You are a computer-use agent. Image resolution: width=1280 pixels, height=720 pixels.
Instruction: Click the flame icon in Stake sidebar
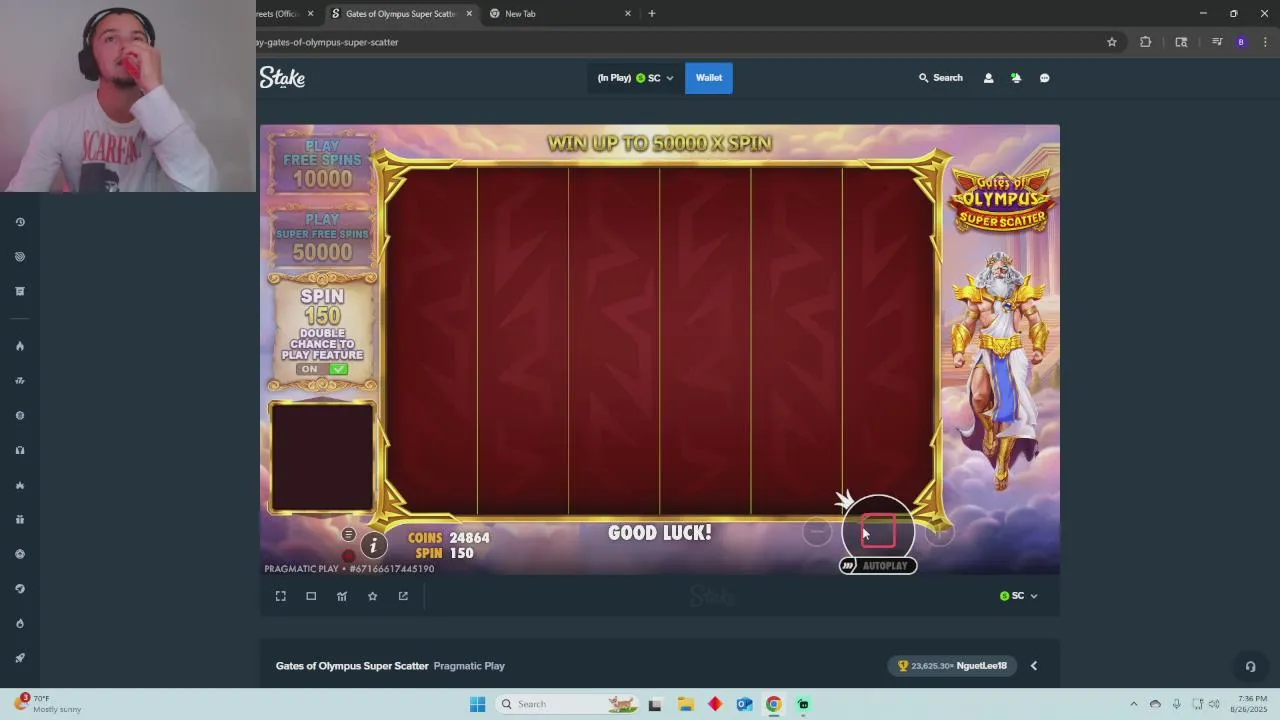point(20,346)
